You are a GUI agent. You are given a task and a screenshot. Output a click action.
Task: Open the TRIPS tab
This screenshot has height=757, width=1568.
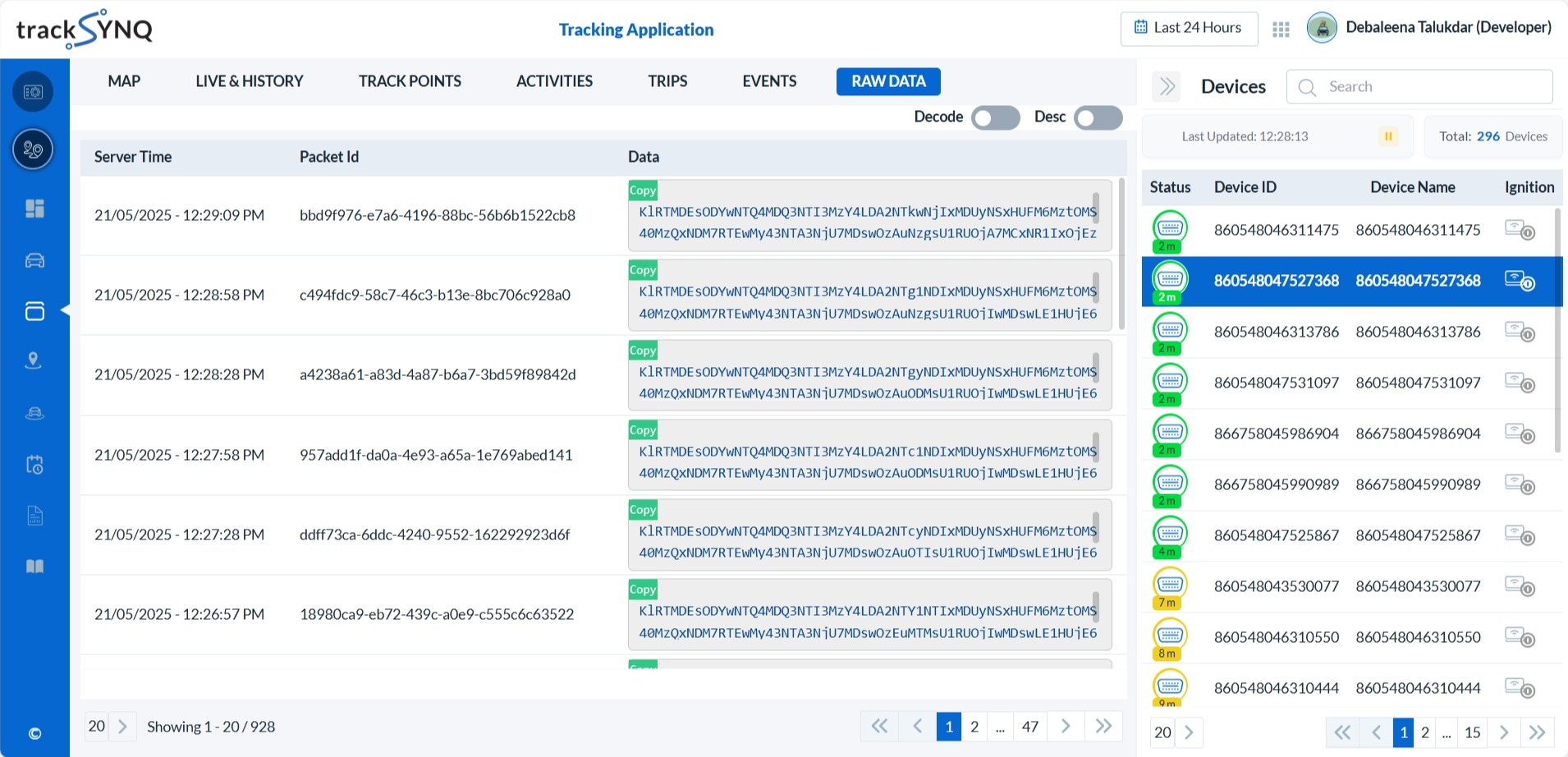[667, 81]
